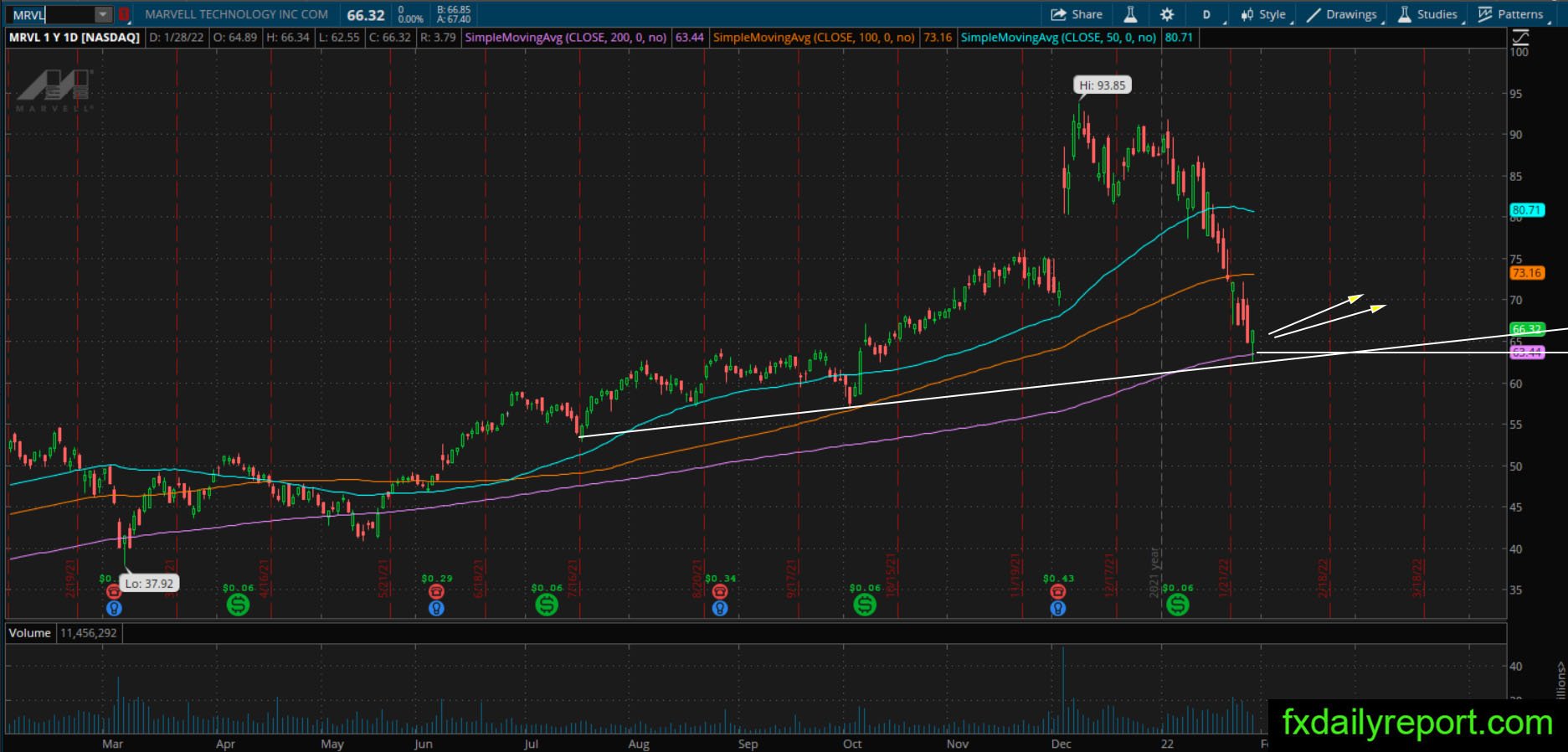Open the Drawings menu

(x=1342, y=14)
